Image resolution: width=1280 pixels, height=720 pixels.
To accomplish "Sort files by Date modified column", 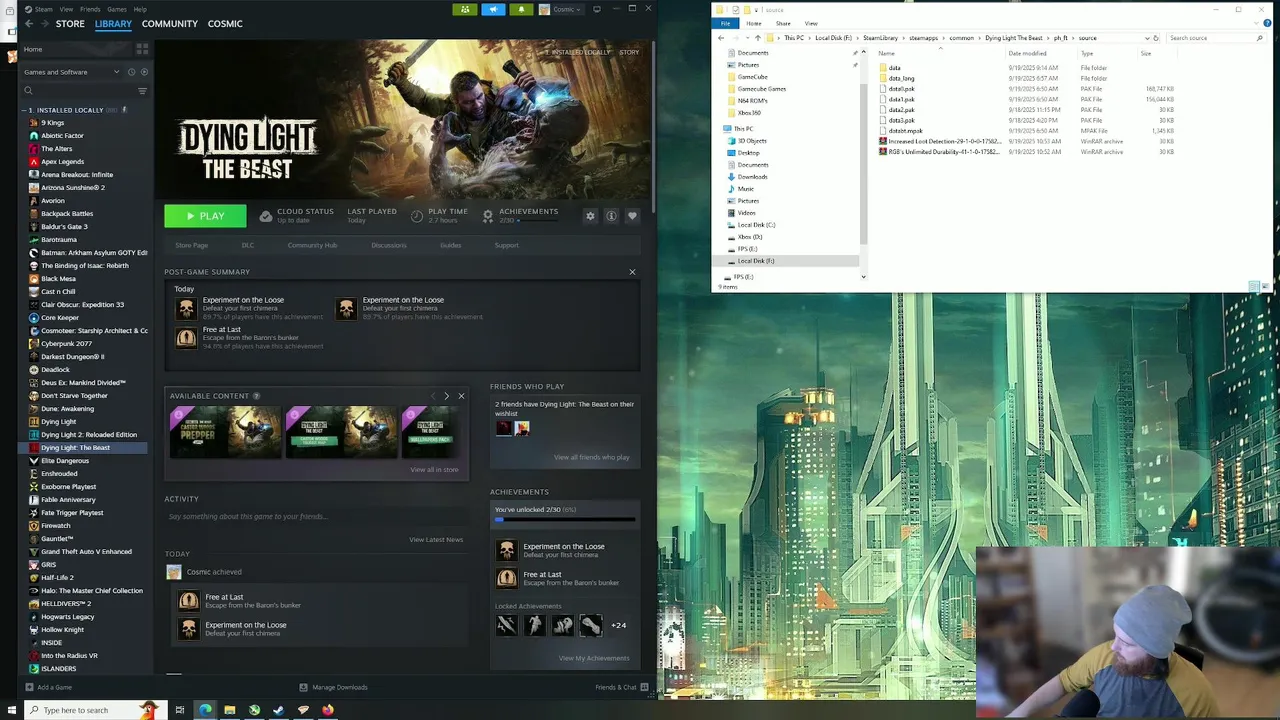I will pos(1027,53).
